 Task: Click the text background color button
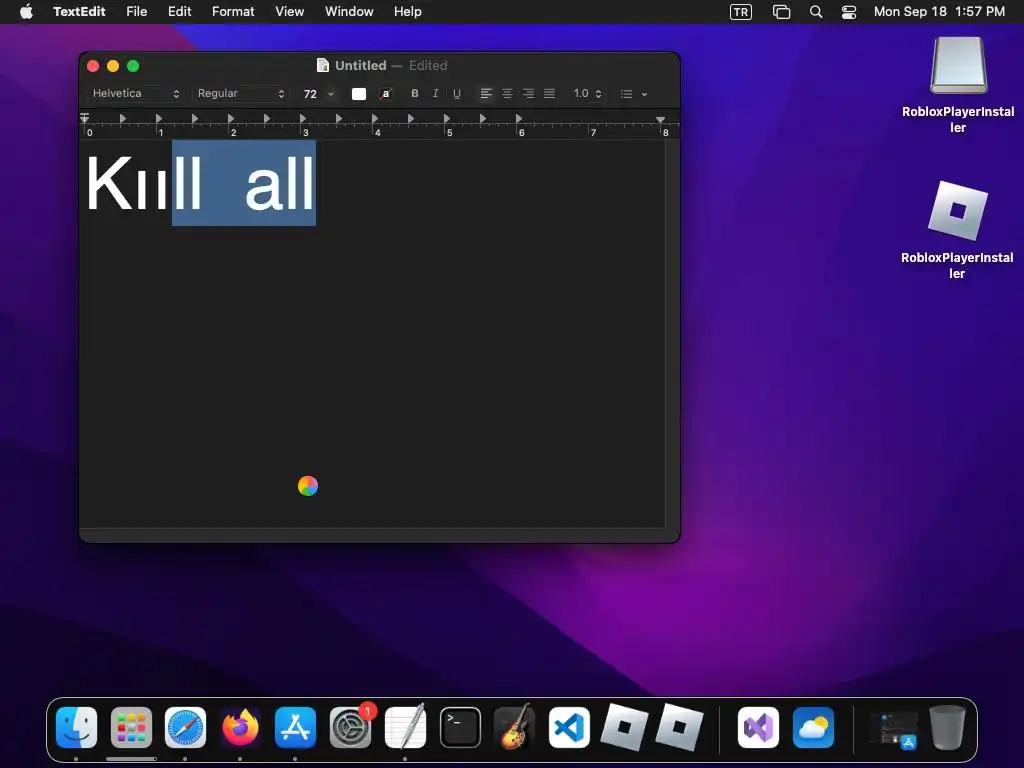(386, 93)
